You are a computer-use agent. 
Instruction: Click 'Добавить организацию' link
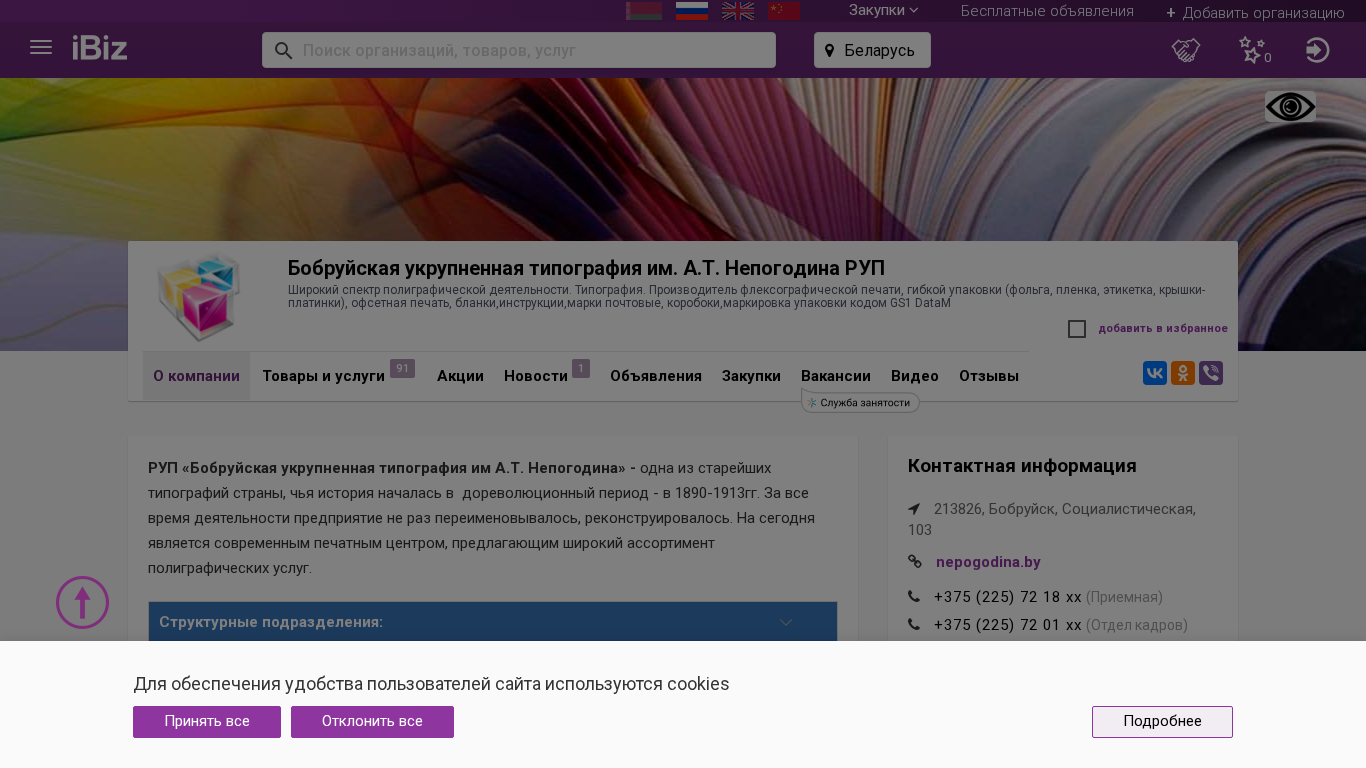coord(1255,13)
